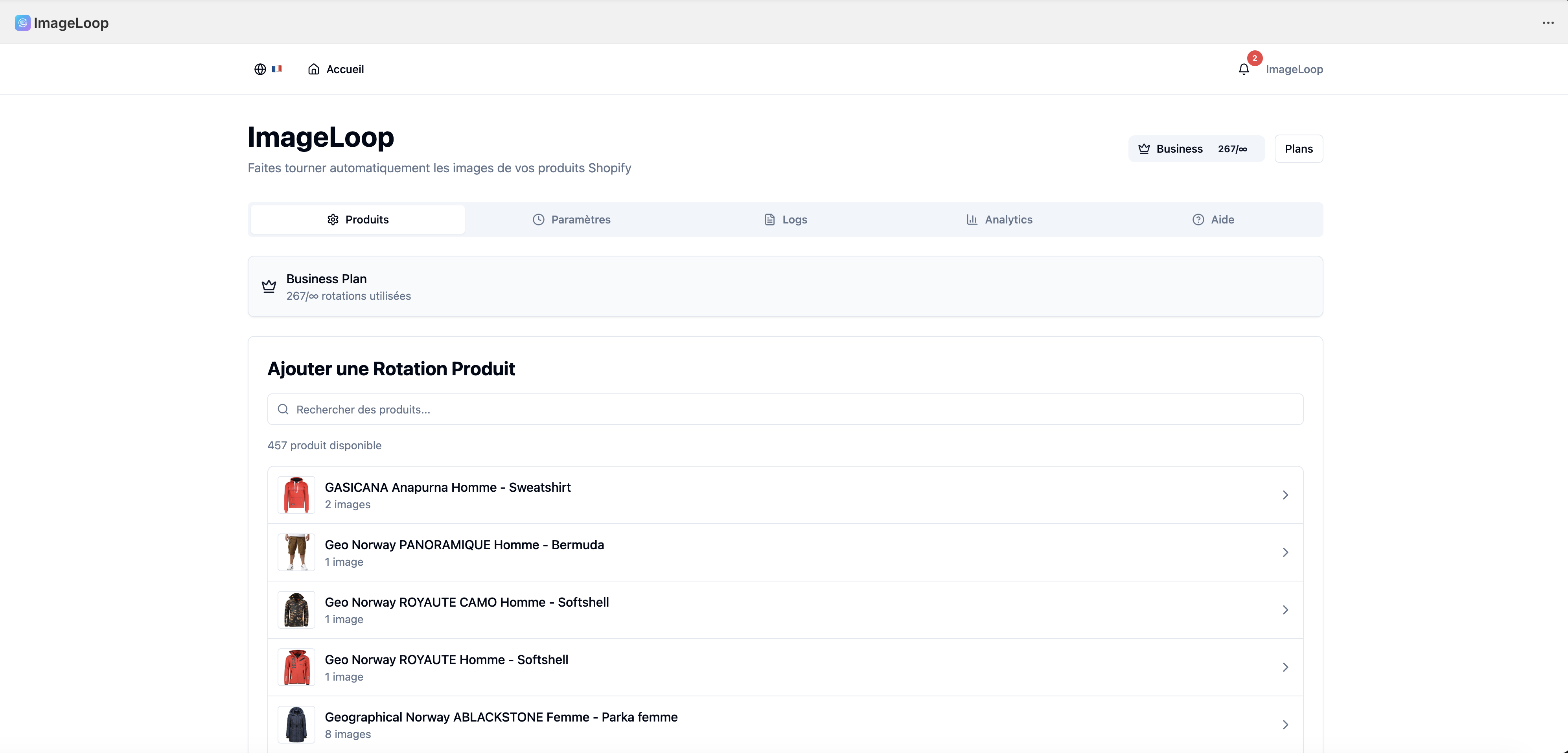Click the question mark icon on Aide tab
The image size is (1568, 753).
click(1198, 219)
